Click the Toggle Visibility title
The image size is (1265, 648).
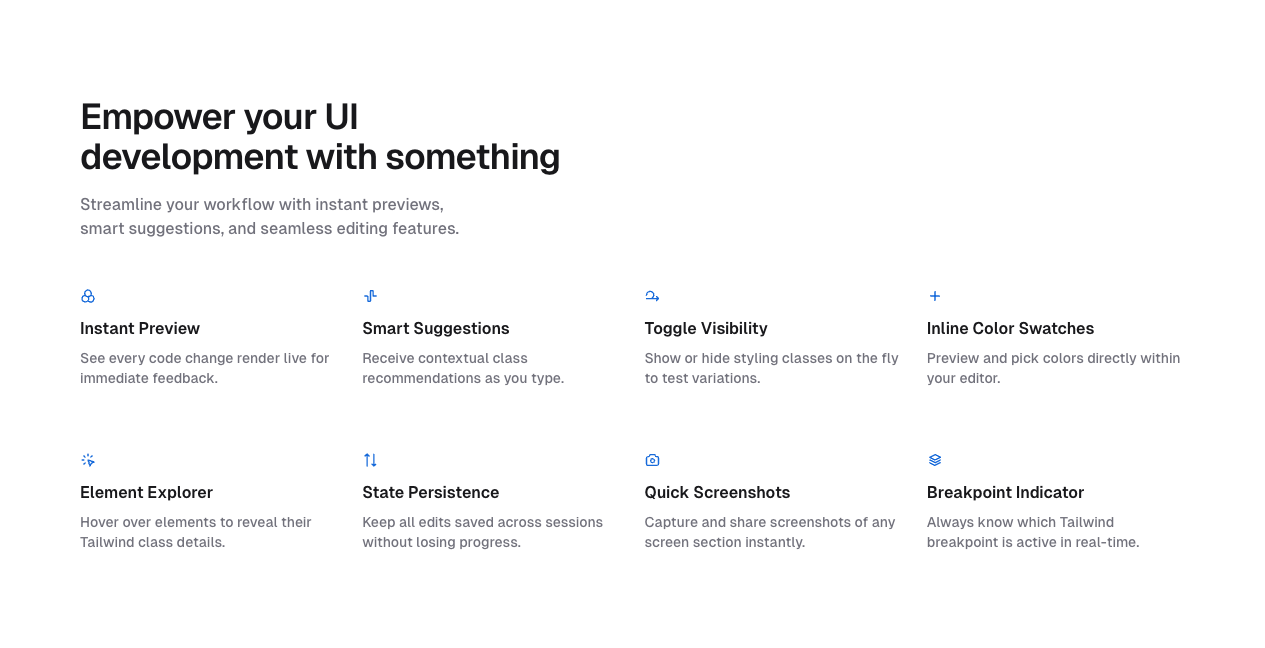pyautogui.click(x=706, y=328)
